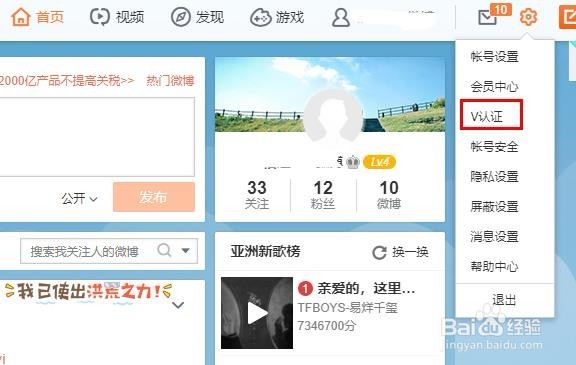Open the song title 亲爱的，这里…
This screenshot has width=576, height=365.
366,289
